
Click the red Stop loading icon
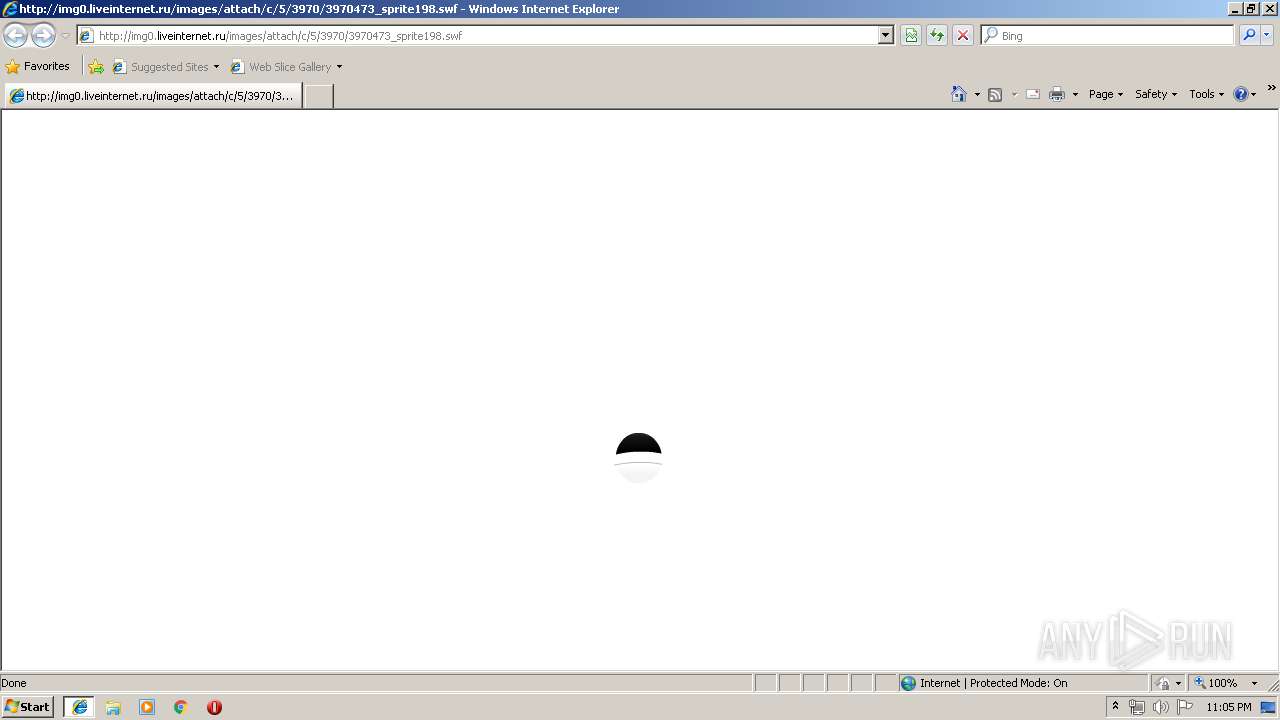pos(963,36)
